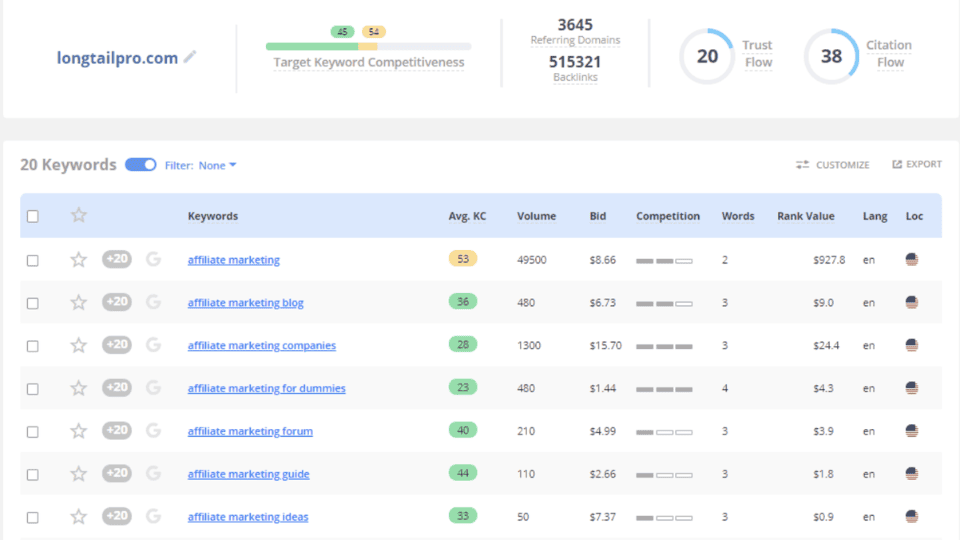960x540 pixels.
Task: Click the Citation Flow 38 gauge
Action: tap(831, 56)
